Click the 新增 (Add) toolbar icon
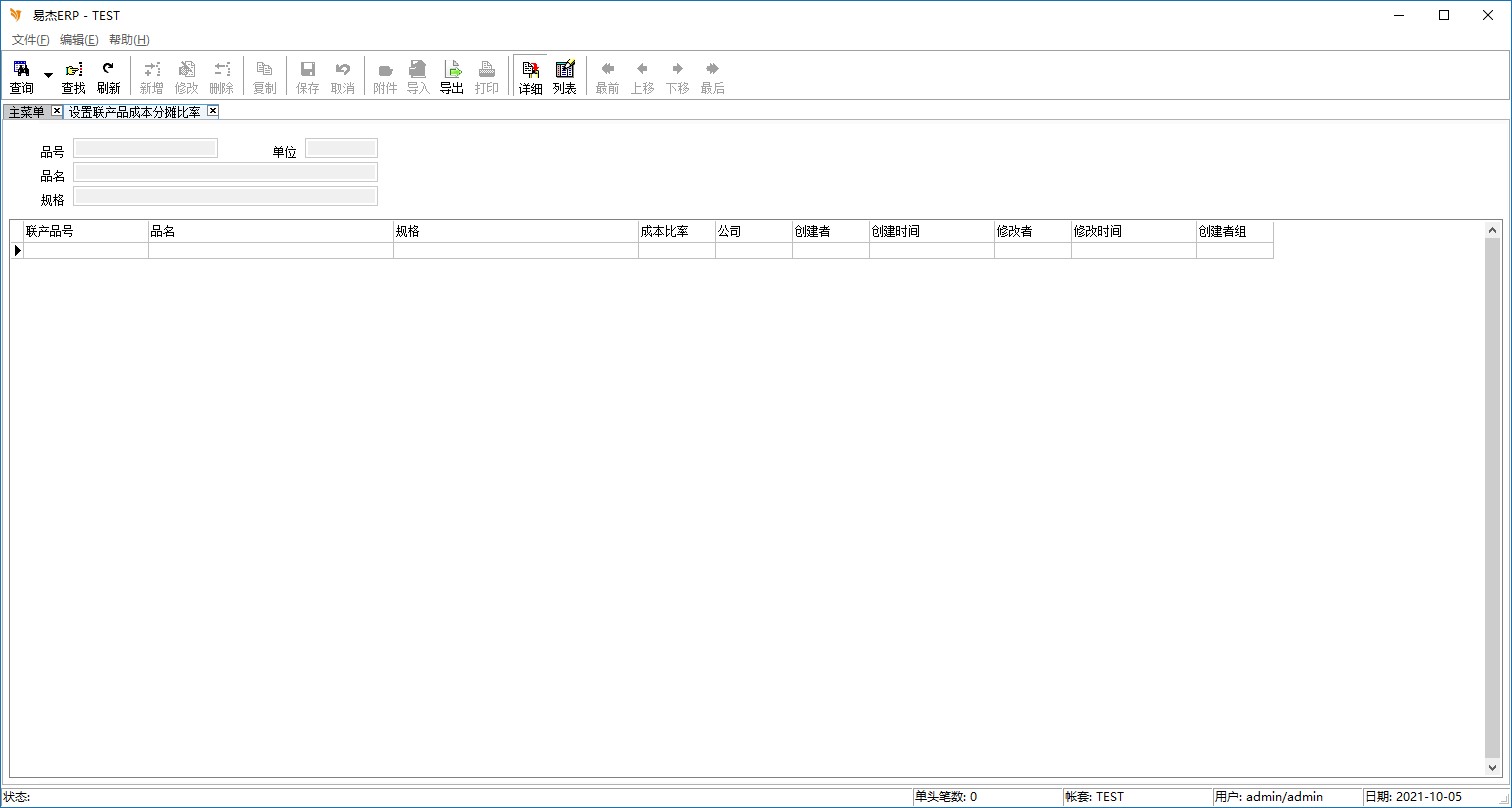The width and height of the screenshot is (1512, 808). [151, 77]
